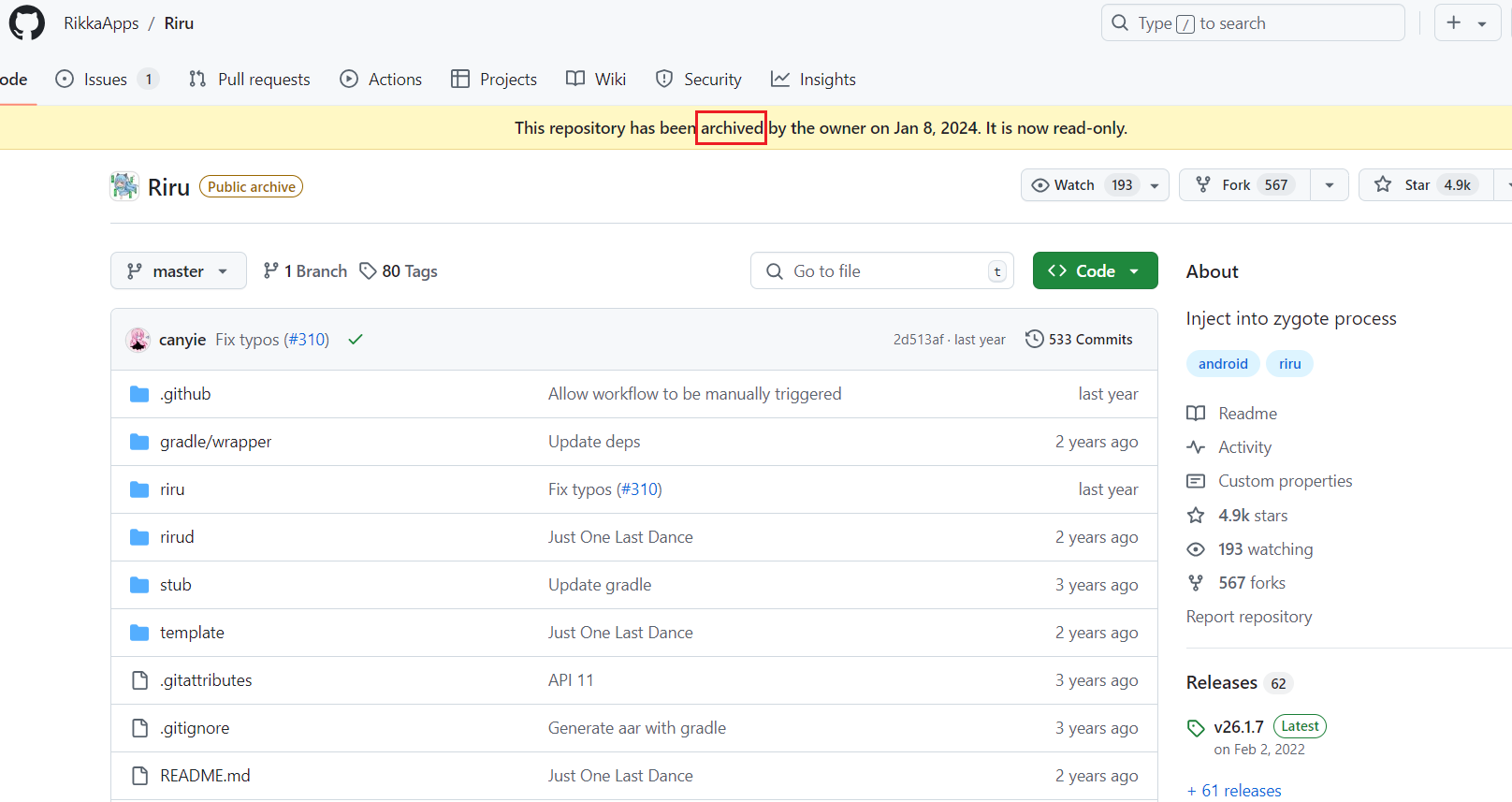The image size is (1512, 802).
Task: Show the + 61 releases link
Action: pos(1234,791)
